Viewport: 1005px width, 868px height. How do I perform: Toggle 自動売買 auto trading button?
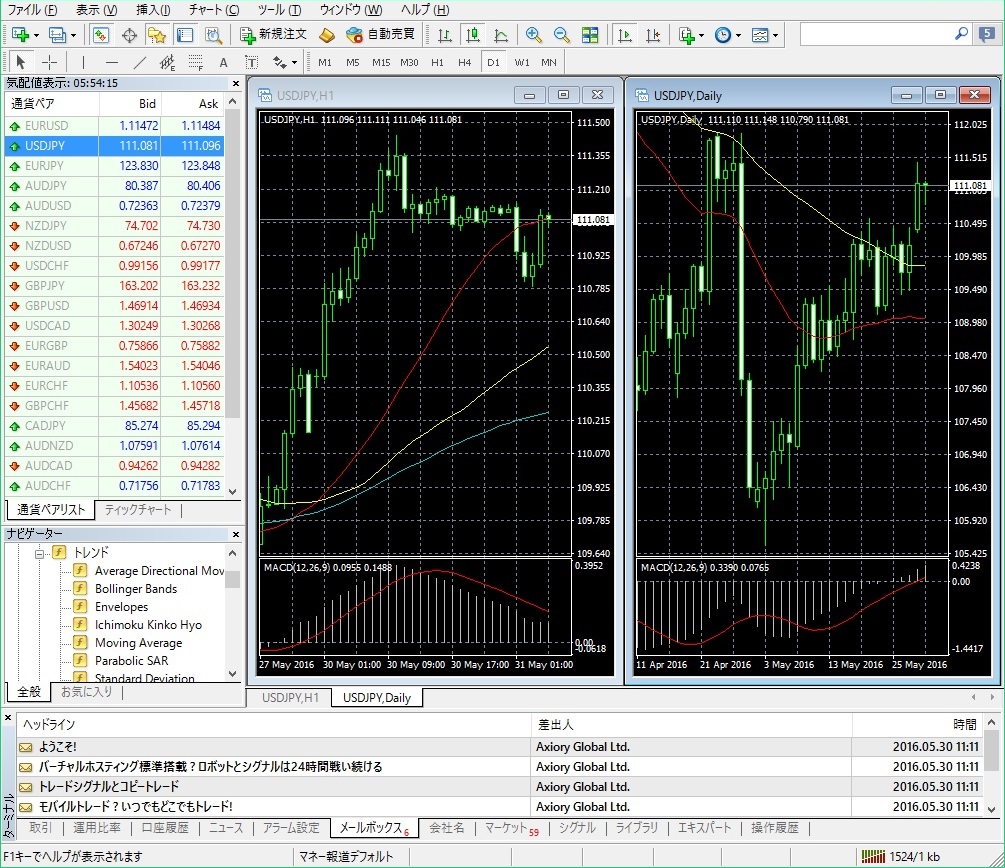tap(381, 35)
